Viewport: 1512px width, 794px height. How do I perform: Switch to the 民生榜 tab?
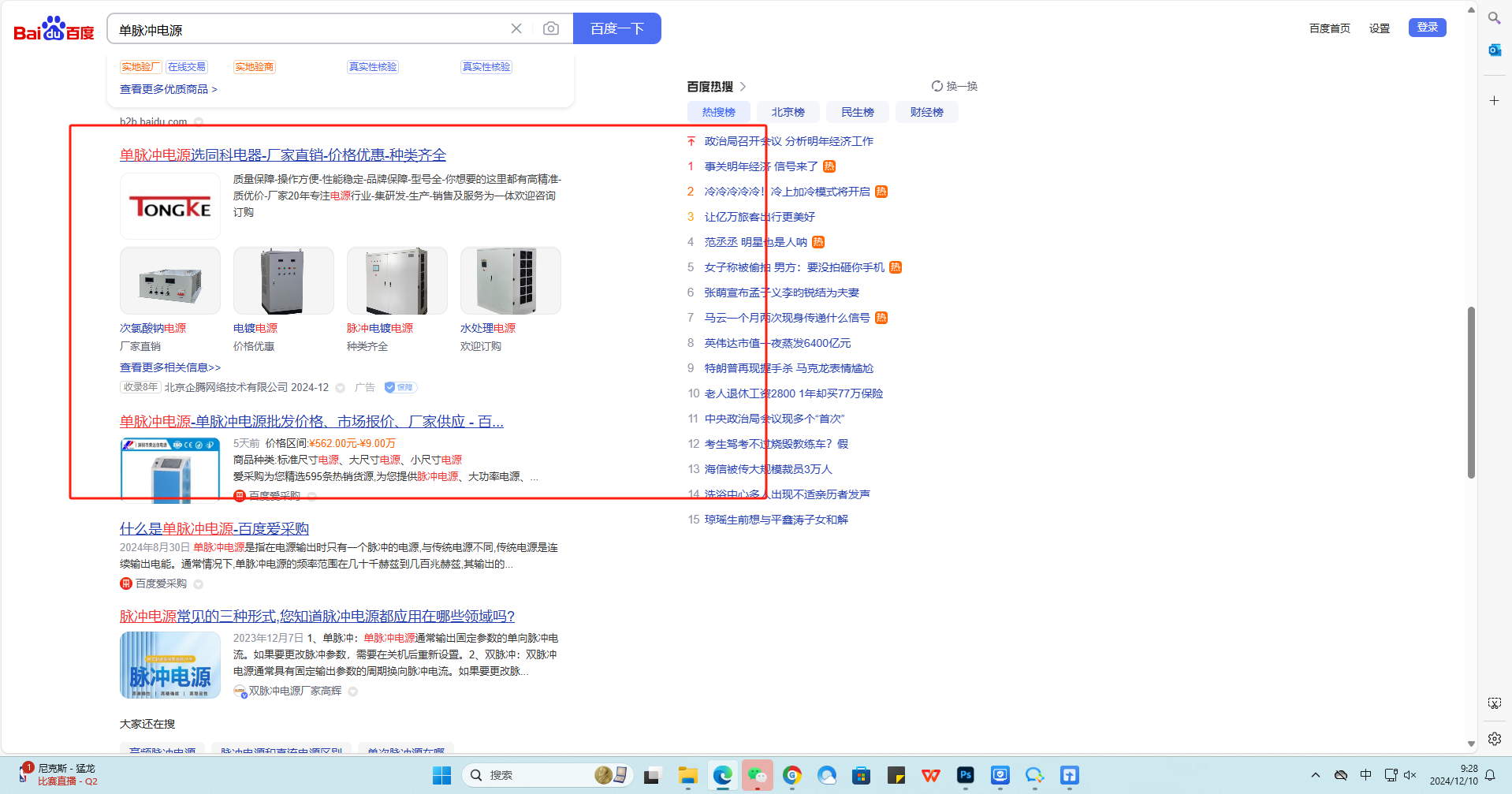pos(858,112)
